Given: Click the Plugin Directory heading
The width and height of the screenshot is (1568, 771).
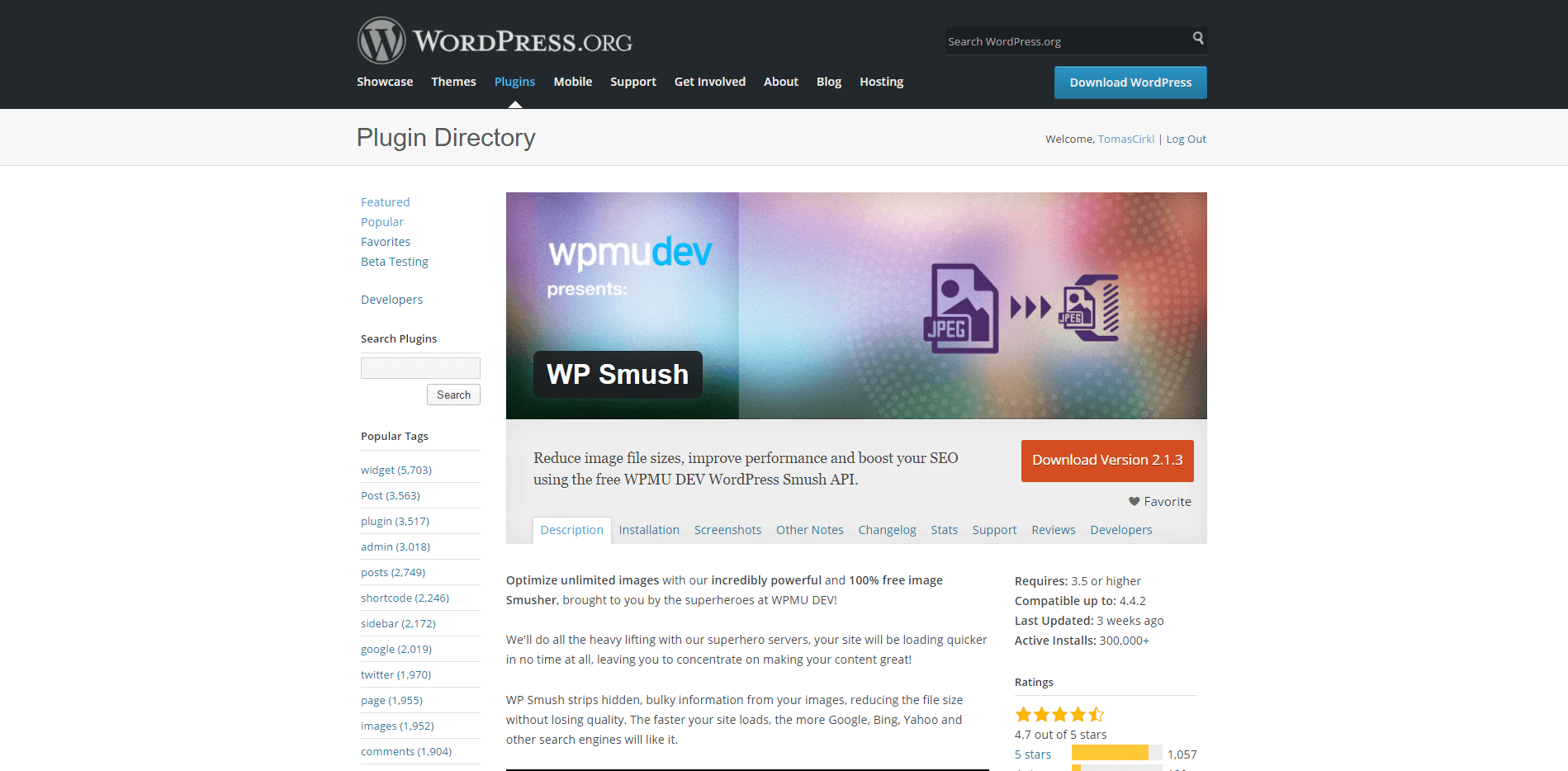Looking at the screenshot, I should [x=446, y=138].
